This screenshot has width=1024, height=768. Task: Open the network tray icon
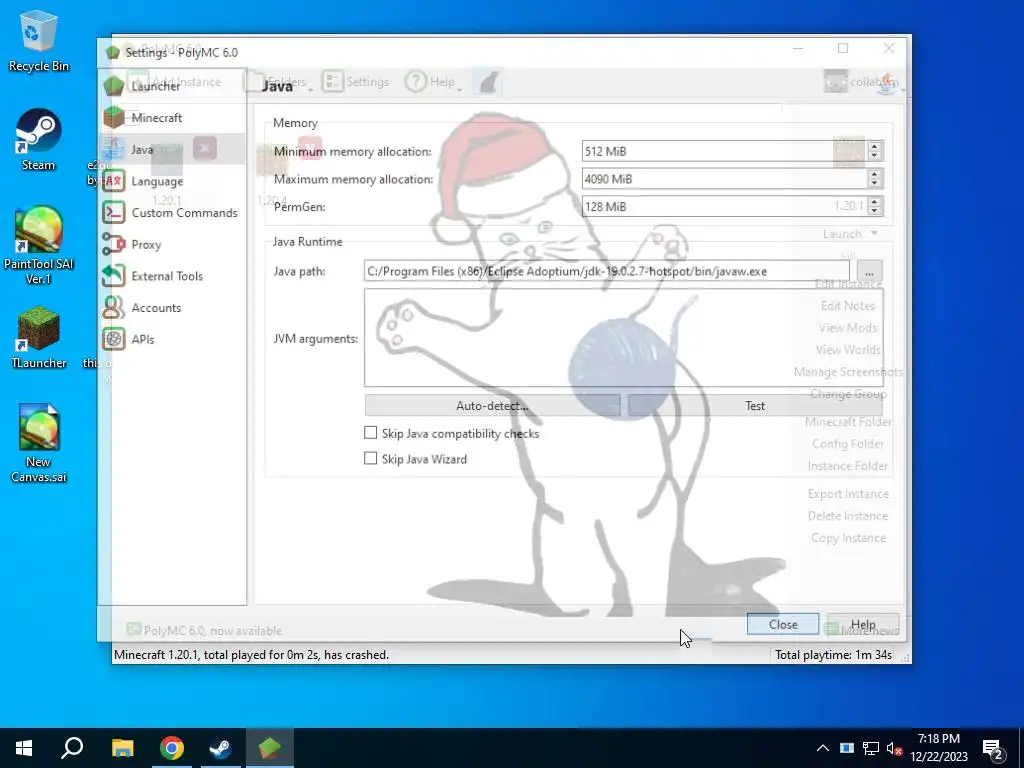click(x=871, y=748)
